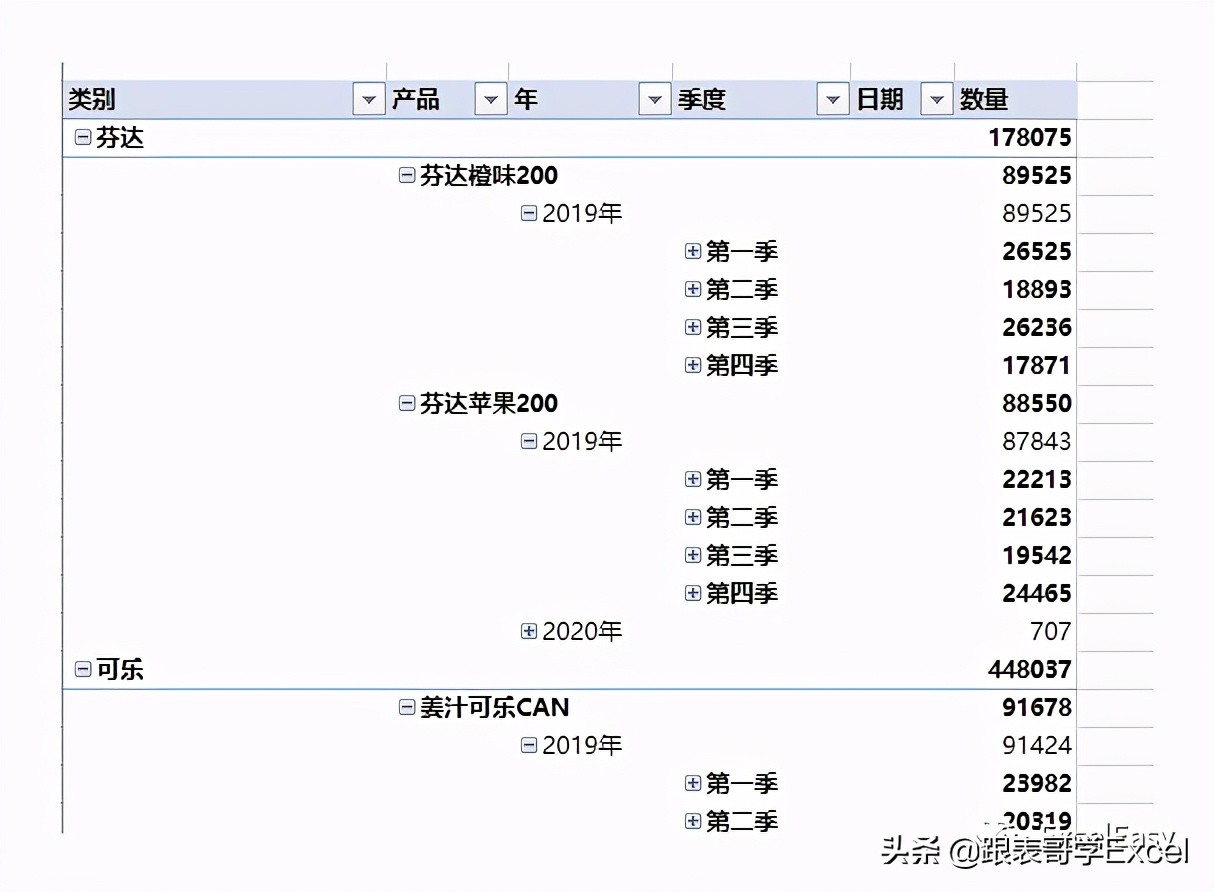Select the 2020年 quantity cell 707
The height and width of the screenshot is (892, 1214).
[x=1051, y=632]
